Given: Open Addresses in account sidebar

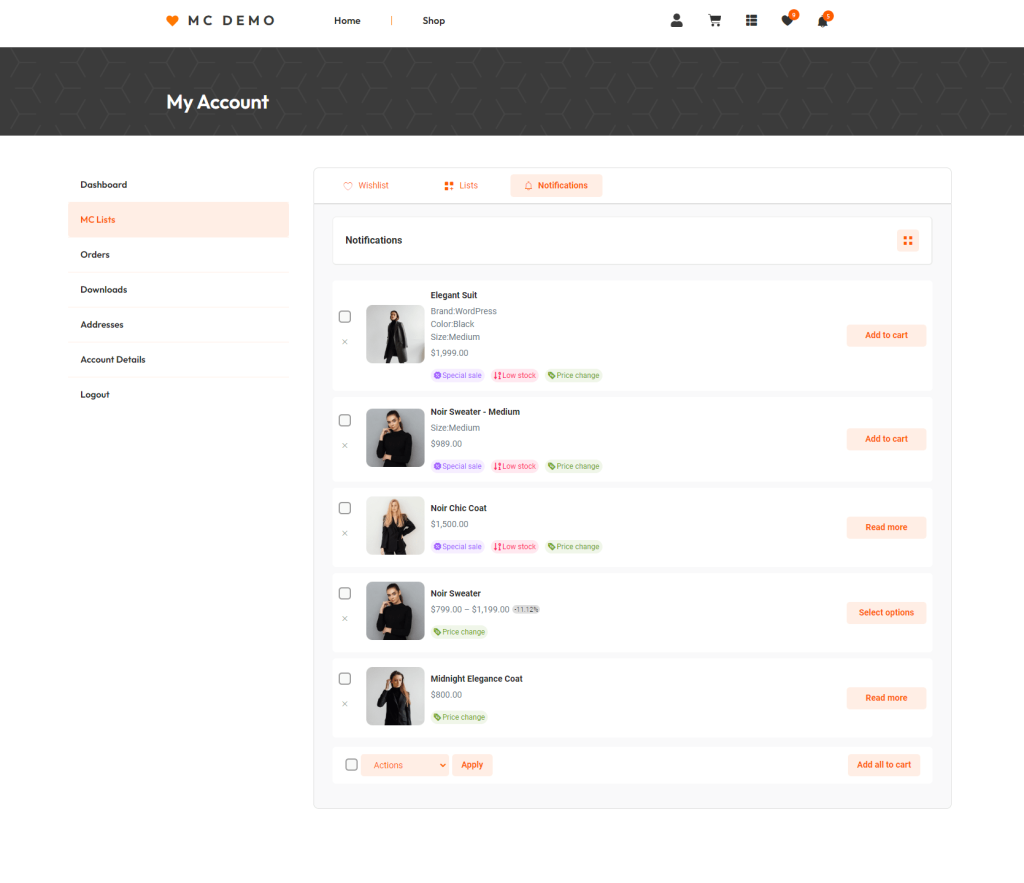Looking at the screenshot, I should click(x=178, y=325).
